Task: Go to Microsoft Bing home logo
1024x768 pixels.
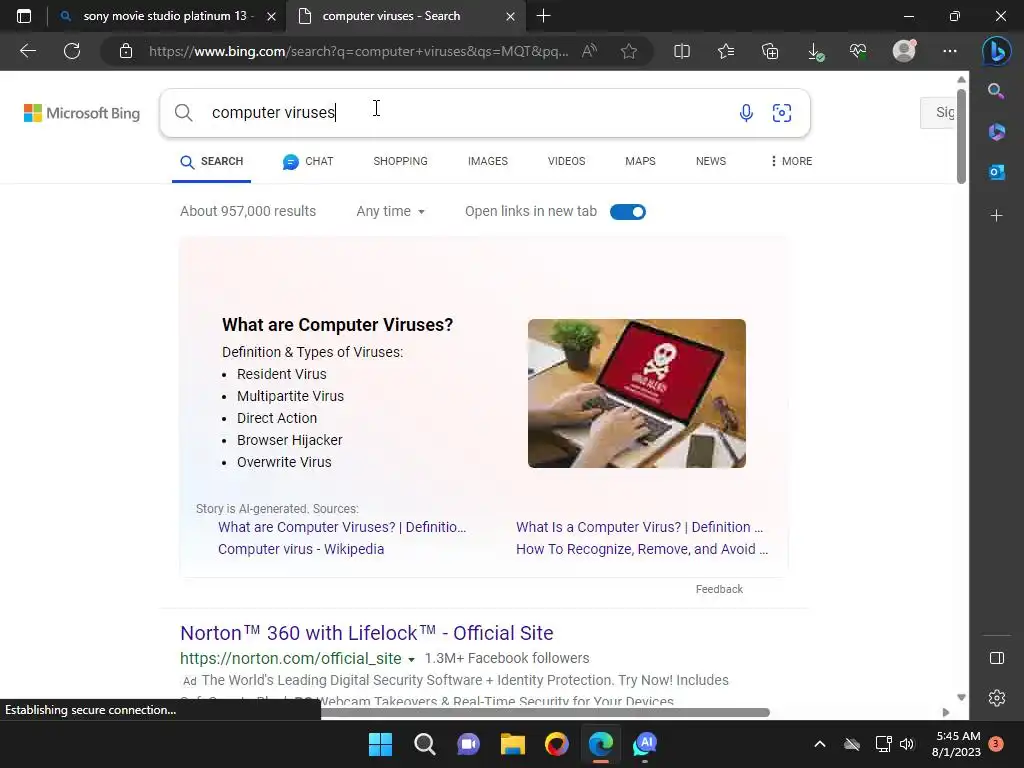Action: [x=82, y=113]
